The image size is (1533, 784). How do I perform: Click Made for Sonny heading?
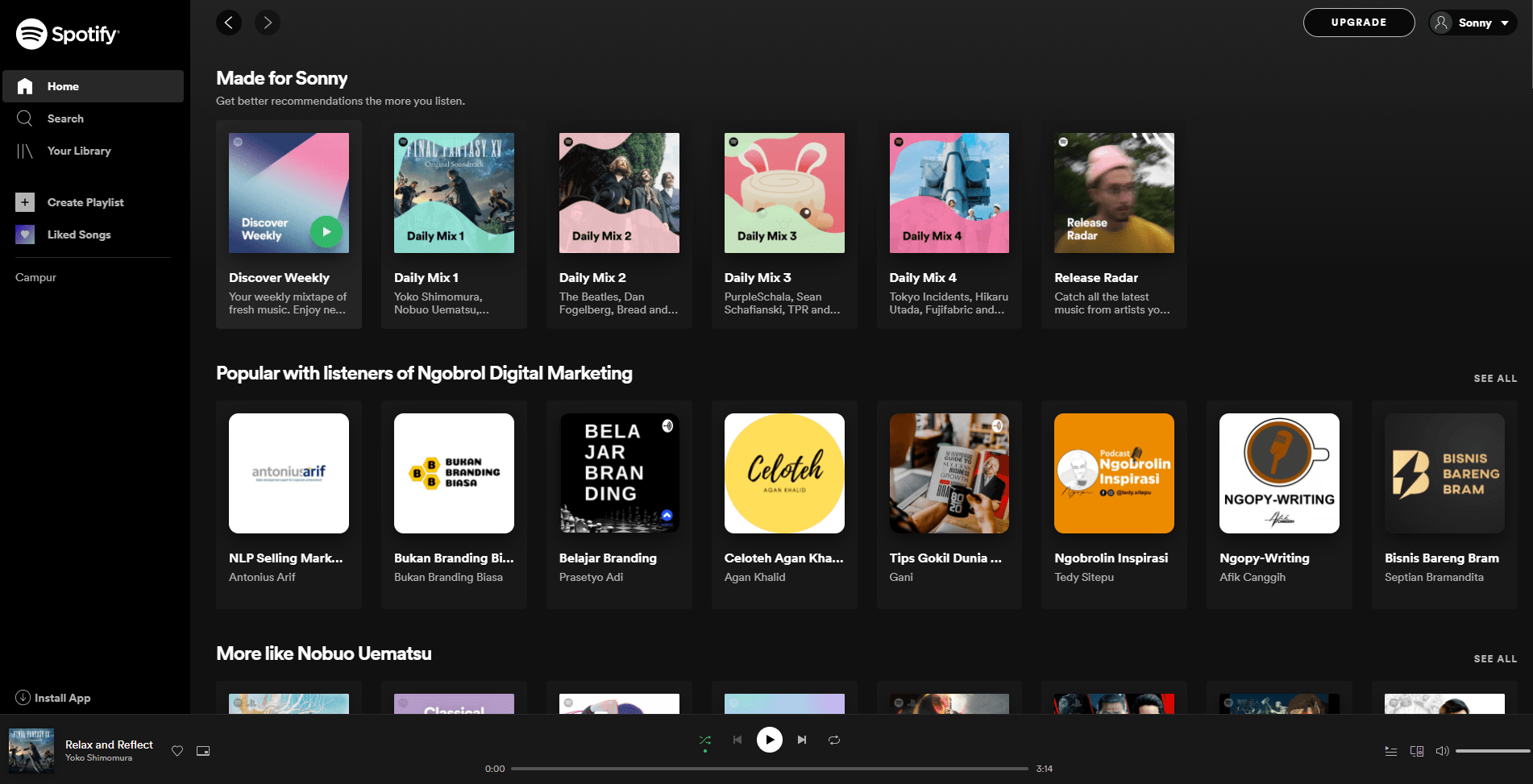click(x=282, y=78)
